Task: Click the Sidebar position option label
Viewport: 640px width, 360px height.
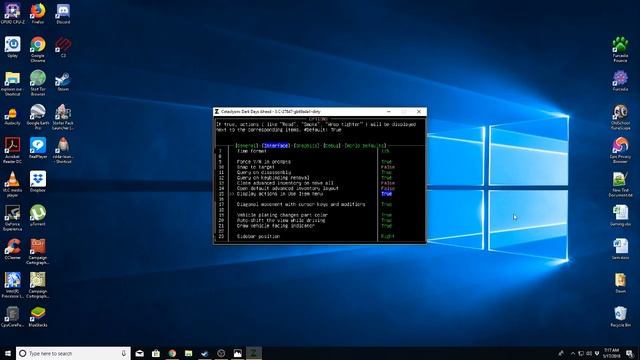Action: coord(258,236)
